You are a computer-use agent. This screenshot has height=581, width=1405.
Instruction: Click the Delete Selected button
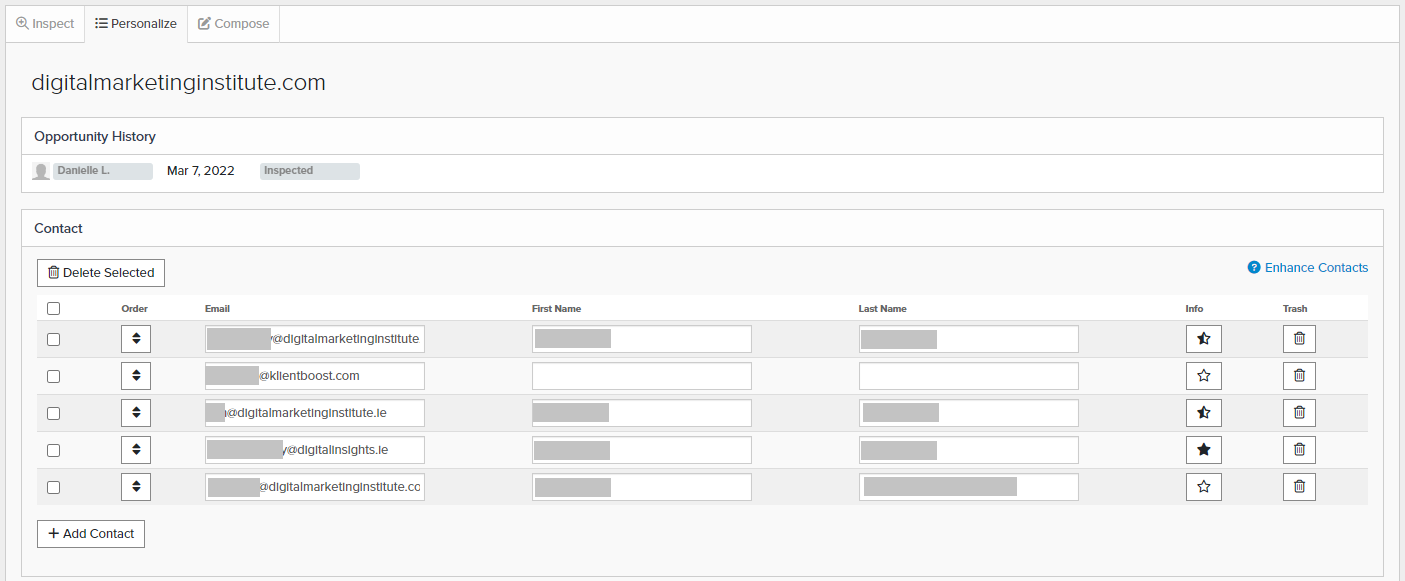[x=100, y=272]
